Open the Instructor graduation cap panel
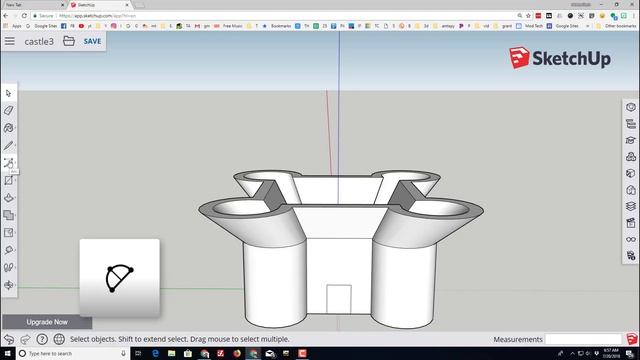This screenshot has height=360, width=640. click(x=631, y=140)
